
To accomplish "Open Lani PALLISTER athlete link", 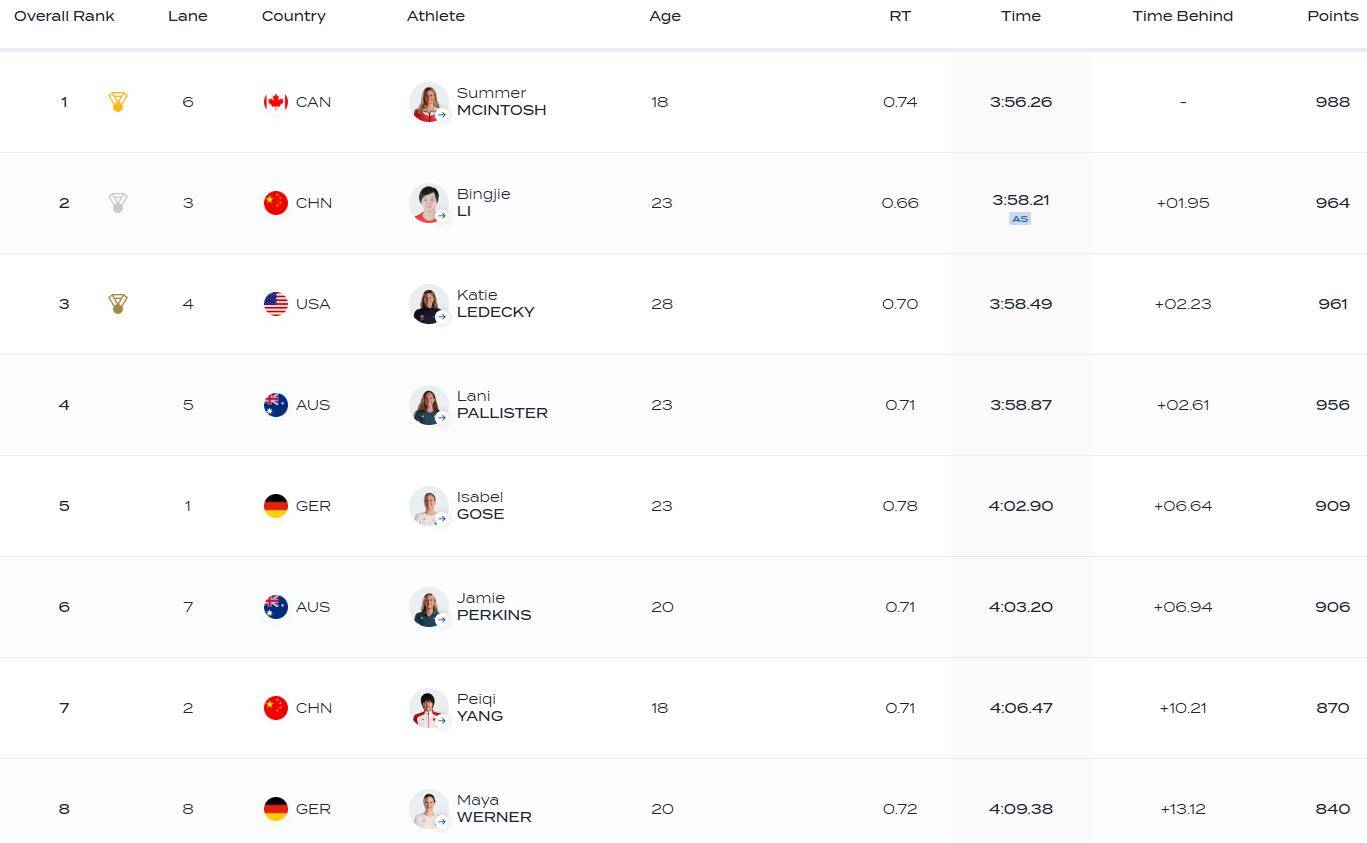I will click(x=502, y=405).
